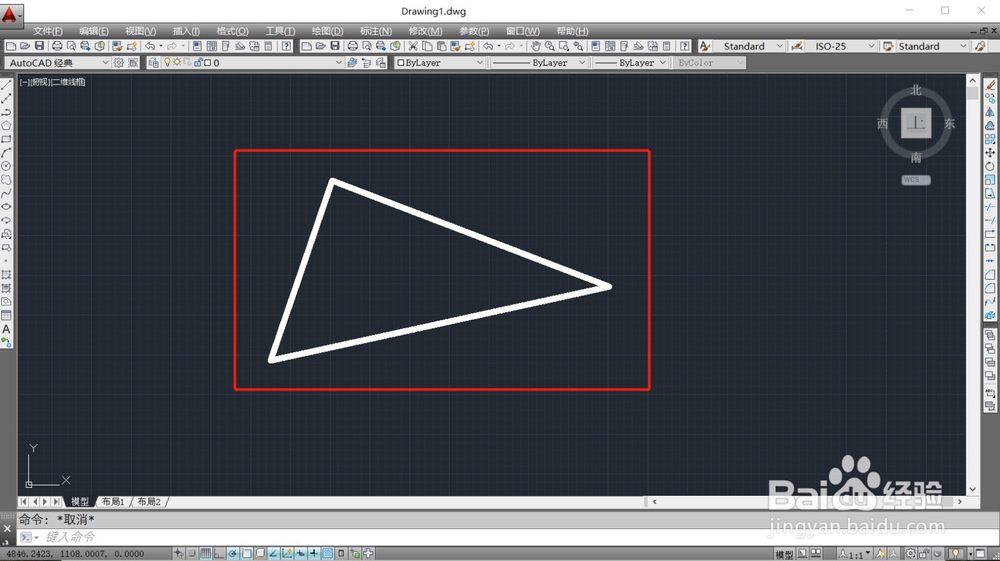Toggle Grid Display in status bar
This screenshot has width=1000, height=561.
pyautogui.click(x=205, y=553)
